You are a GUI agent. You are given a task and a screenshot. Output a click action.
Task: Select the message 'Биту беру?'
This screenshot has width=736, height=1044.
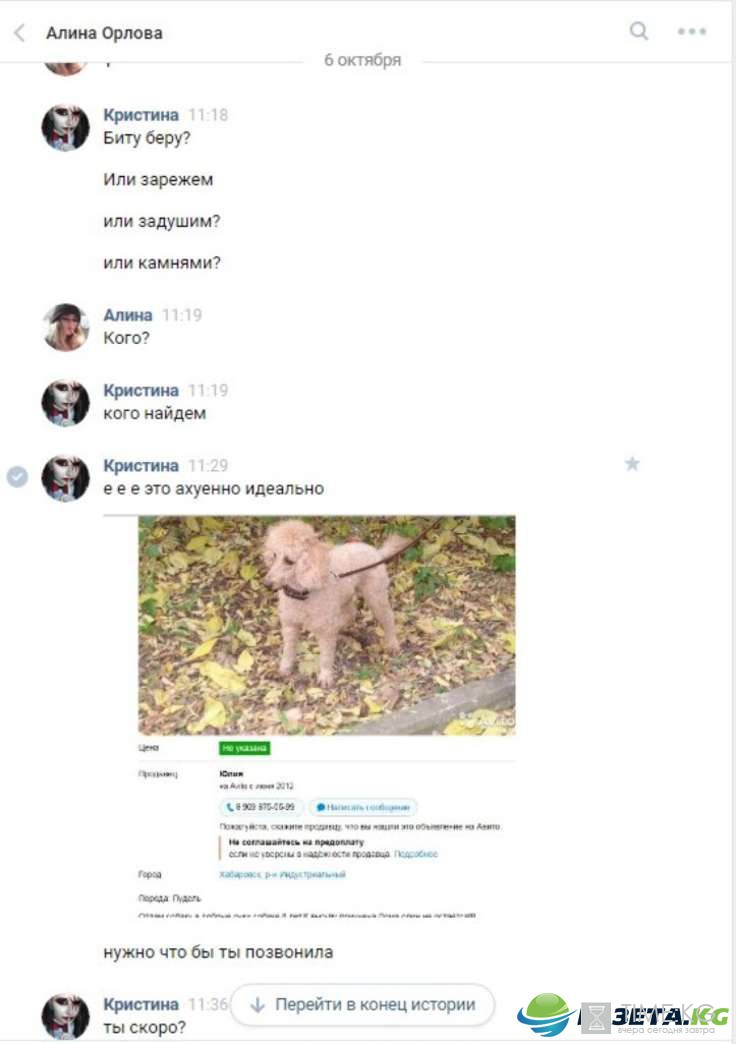(x=147, y=138)
